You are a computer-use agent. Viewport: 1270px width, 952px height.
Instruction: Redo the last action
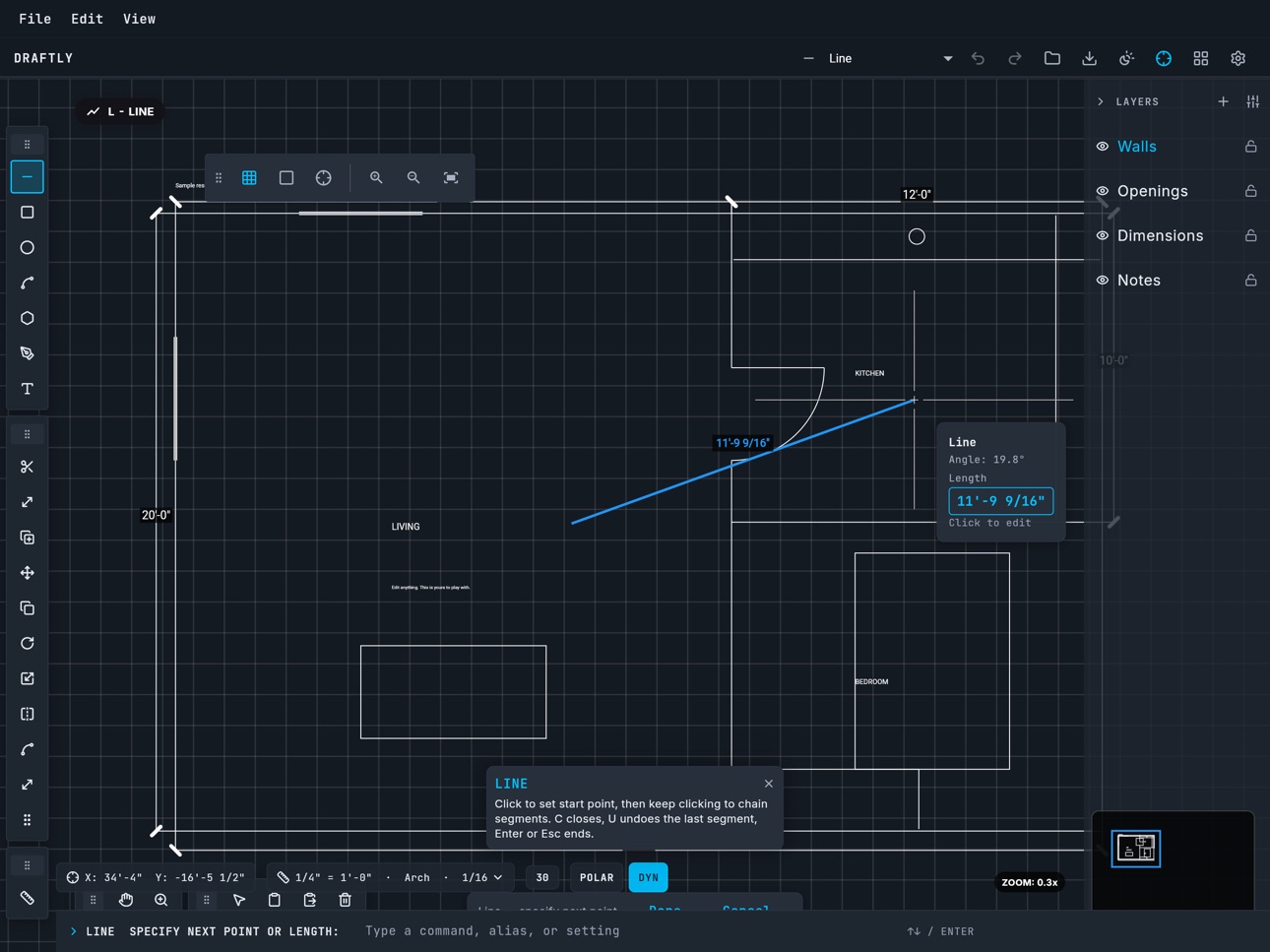(1015, 58)
